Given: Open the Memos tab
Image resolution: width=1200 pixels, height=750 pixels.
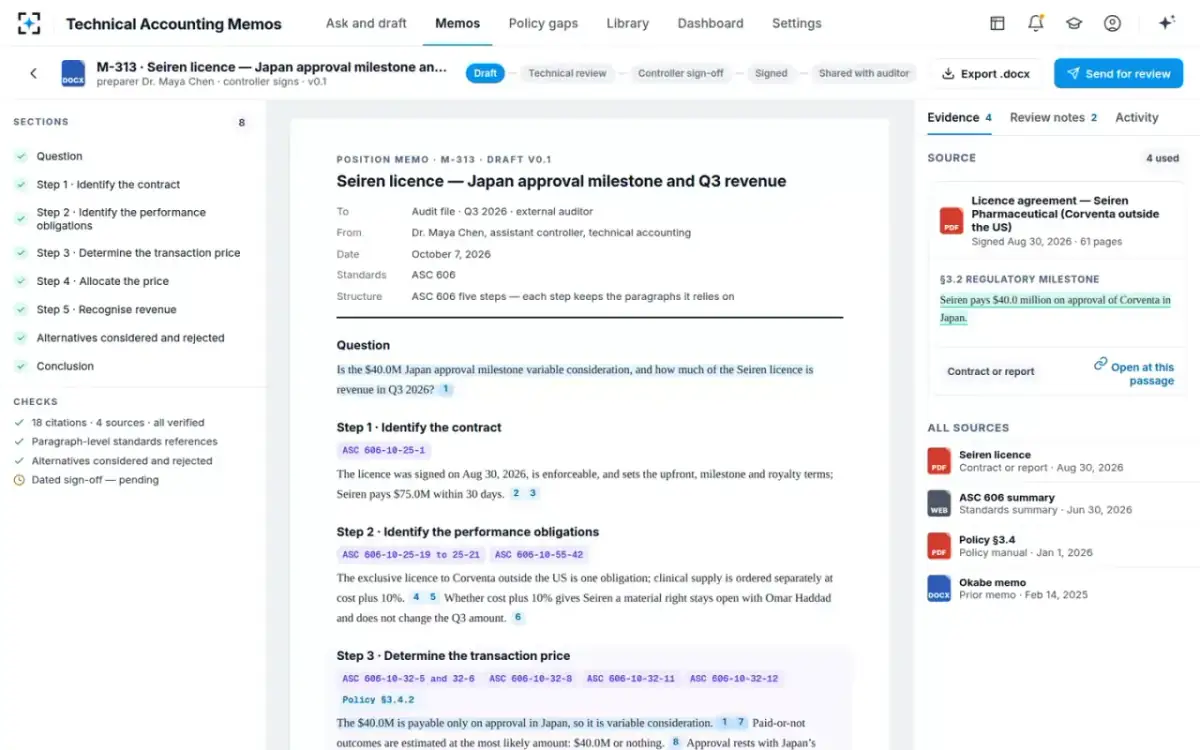Looking at the screenshot, I should (458, 23).
